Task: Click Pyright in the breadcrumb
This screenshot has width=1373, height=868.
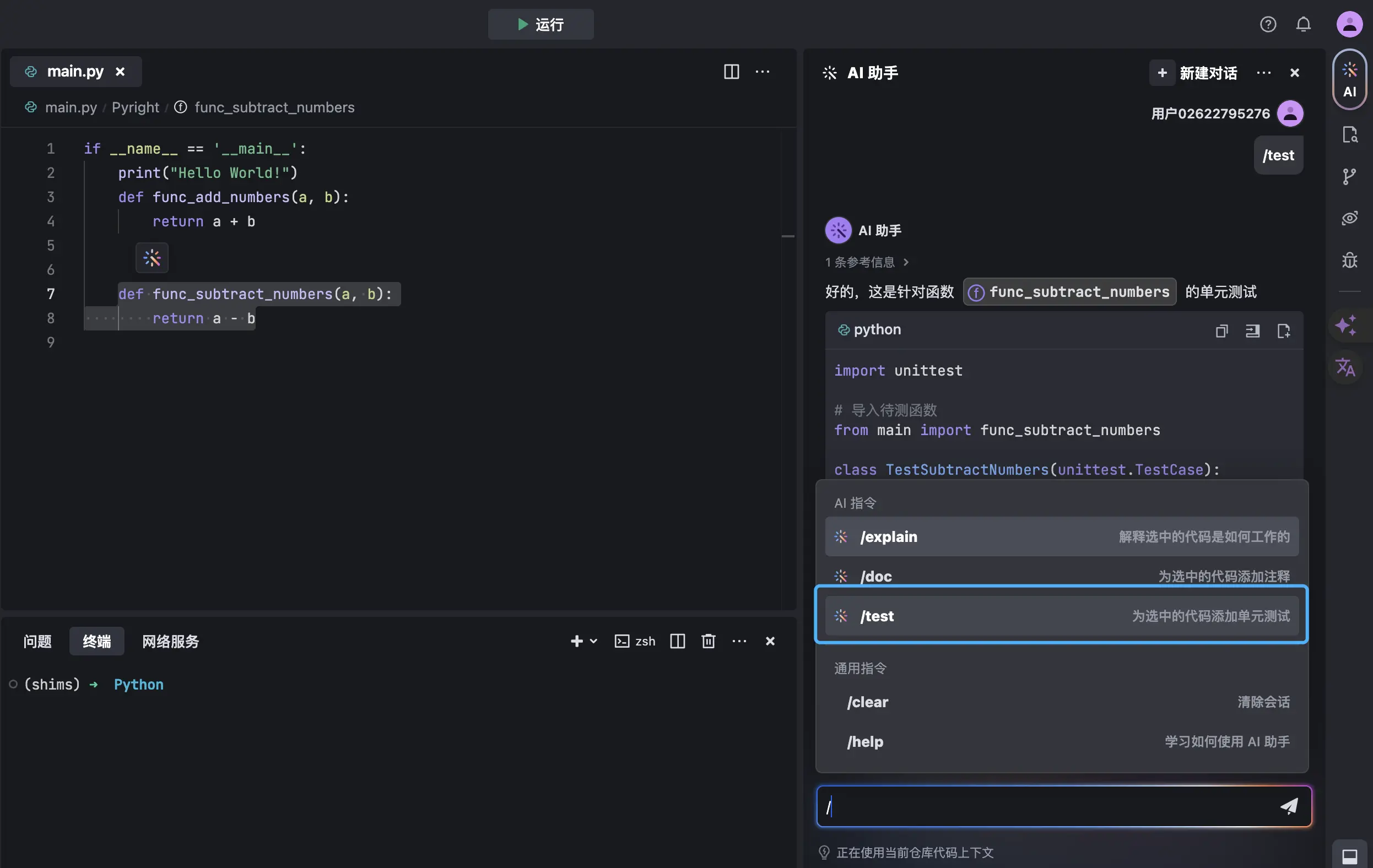Action: (135, 107)
